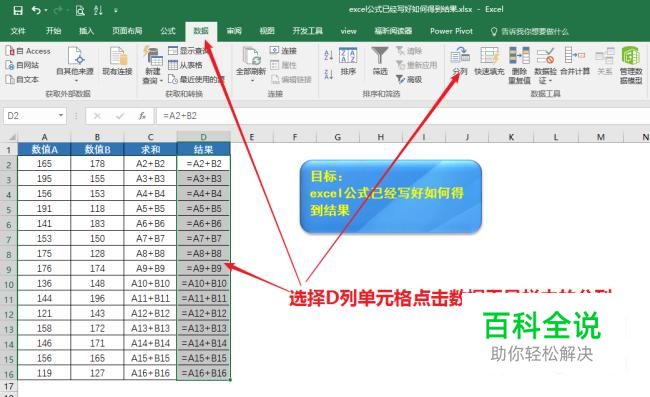The image size is (650, 397).
Task: Switch to the 开始 ribbon tab
Action: pos(53,31)
